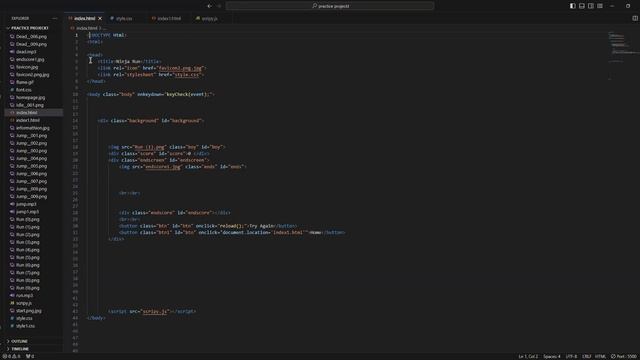The width and height of the screenshot is (640, 360).
Task: Toggle the bottom panel layout icon
Action: coord(582,6)
